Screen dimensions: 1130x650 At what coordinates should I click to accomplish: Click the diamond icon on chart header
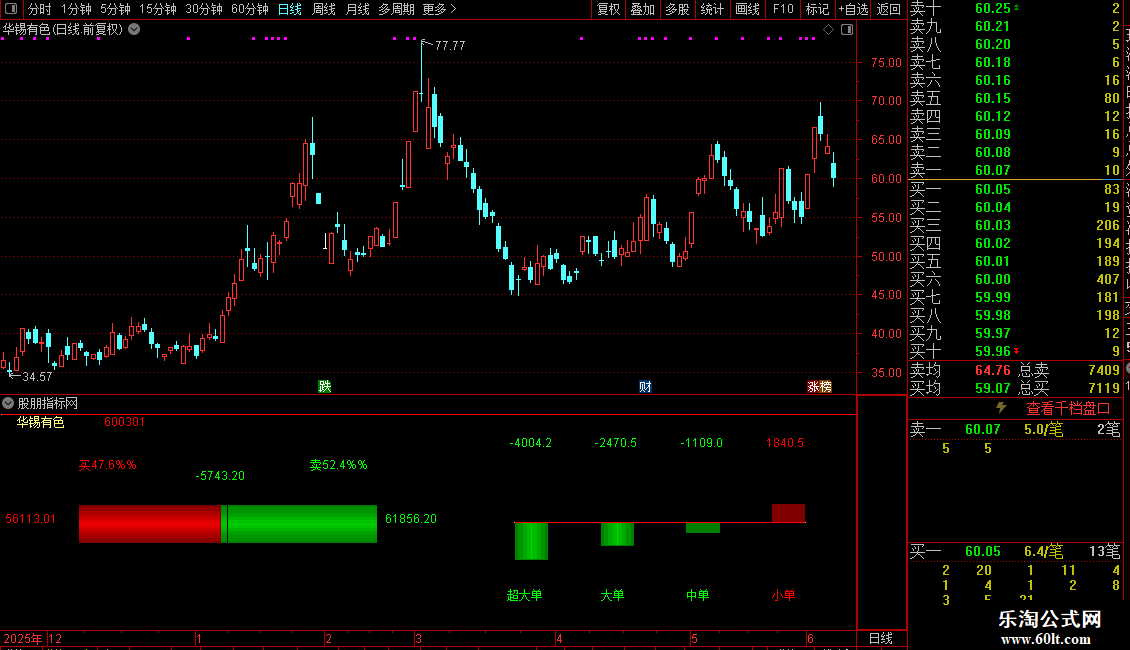pyautogui.click(x=829, y=30)
